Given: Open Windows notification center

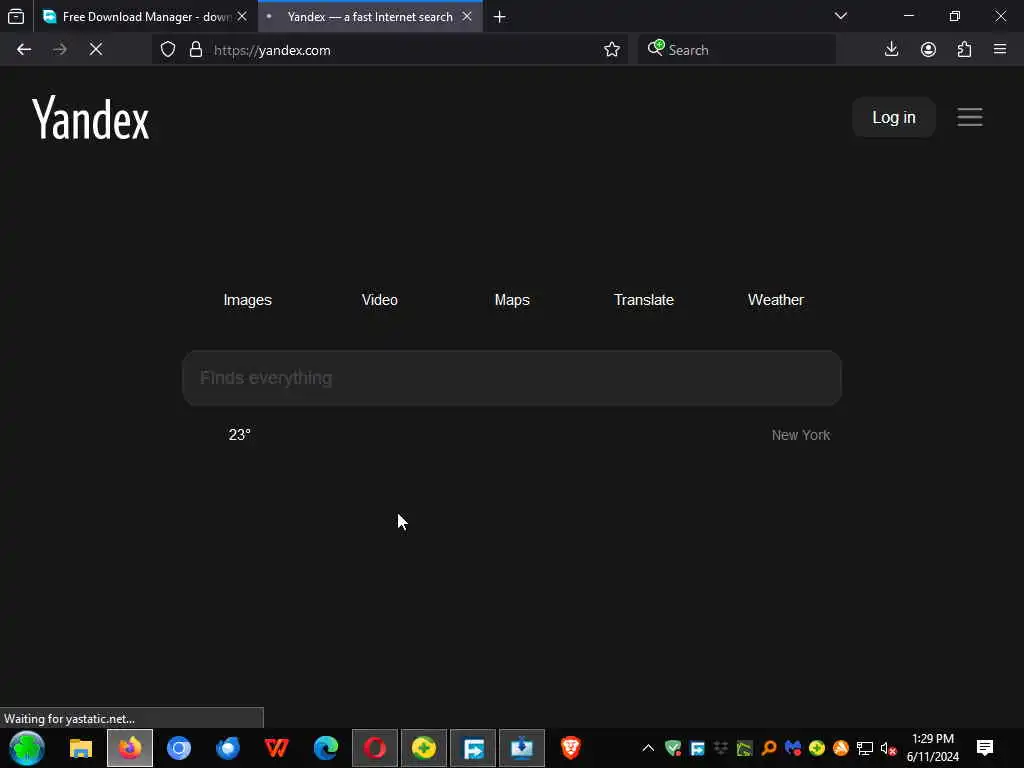Looking at the screenshot, I should (x=985, y=748).
